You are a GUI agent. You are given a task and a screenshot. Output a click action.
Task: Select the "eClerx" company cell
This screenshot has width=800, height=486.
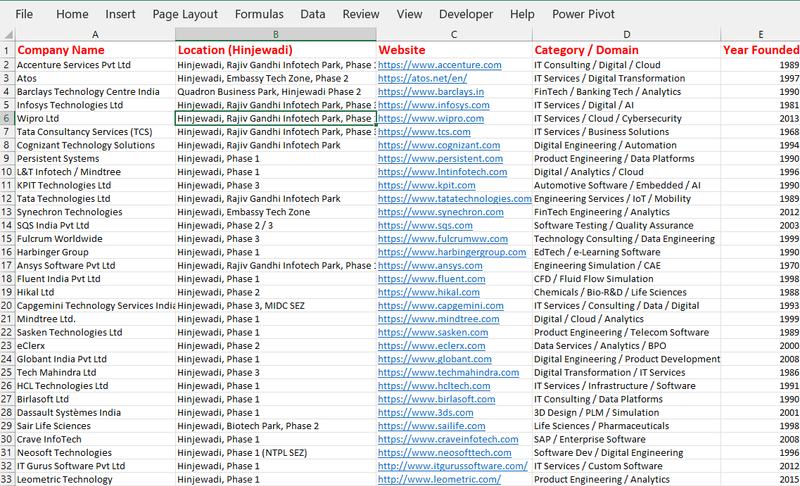pos(95,346)
